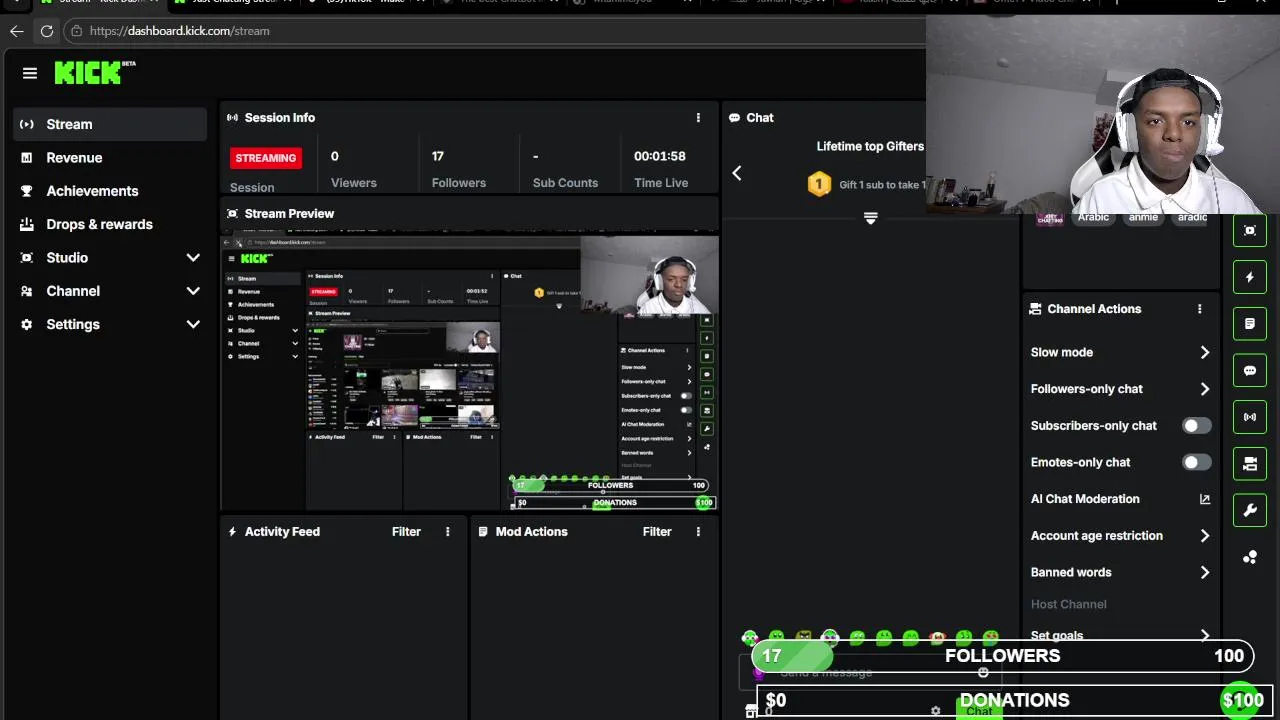Open the hamburger navigation menu
This screenshot has width=1280, height=720.
point(30,73)
